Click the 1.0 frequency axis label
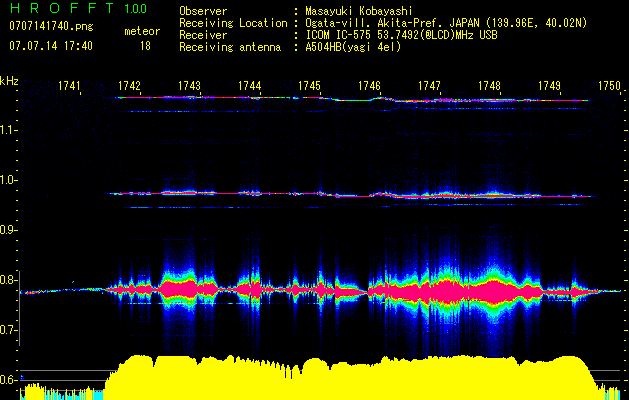Viewport: 629px width, 400px height. pyautogui.click(x=8, y=180)
